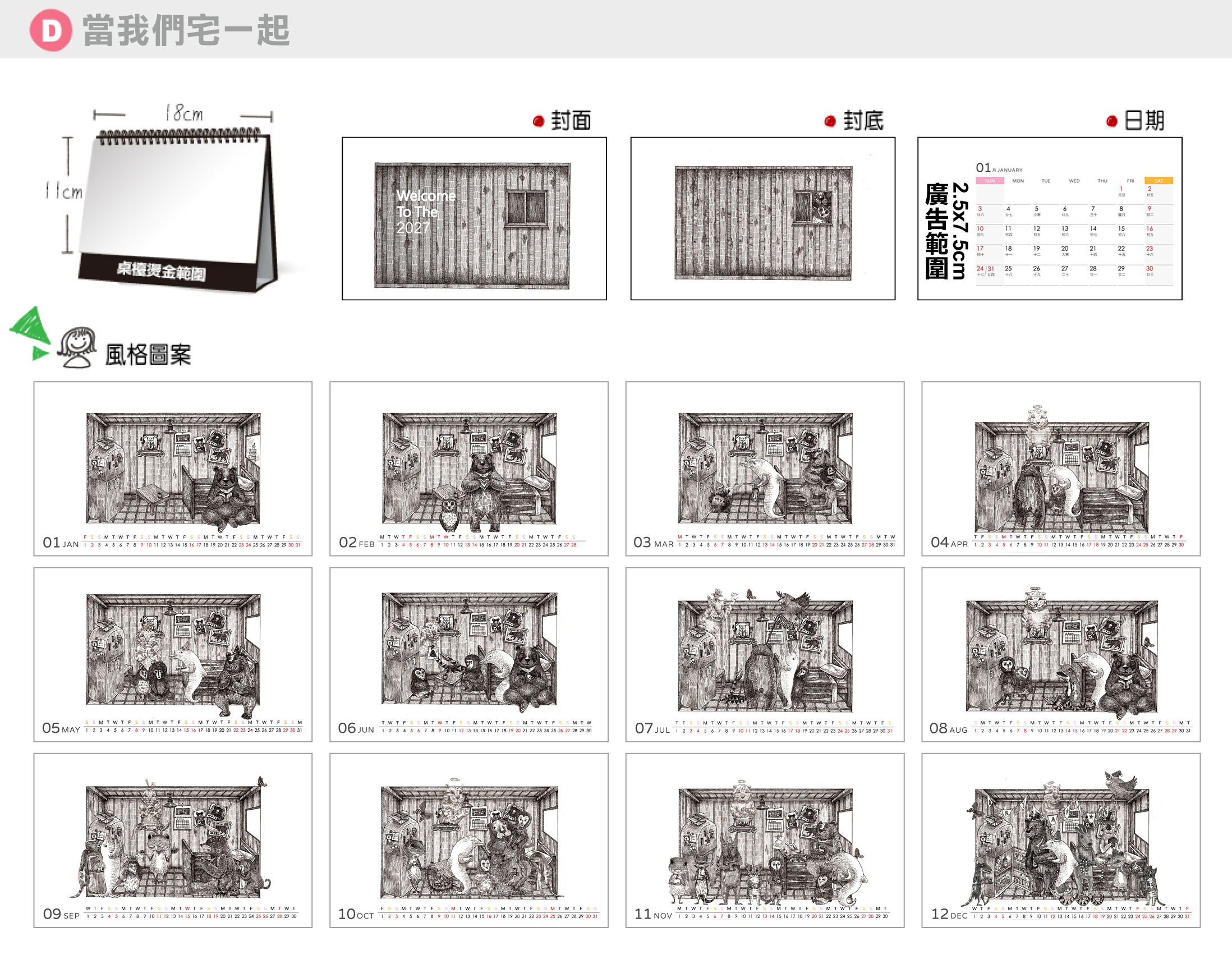Click the red dot beside 日期
1232x955 pixels.
1112,121
